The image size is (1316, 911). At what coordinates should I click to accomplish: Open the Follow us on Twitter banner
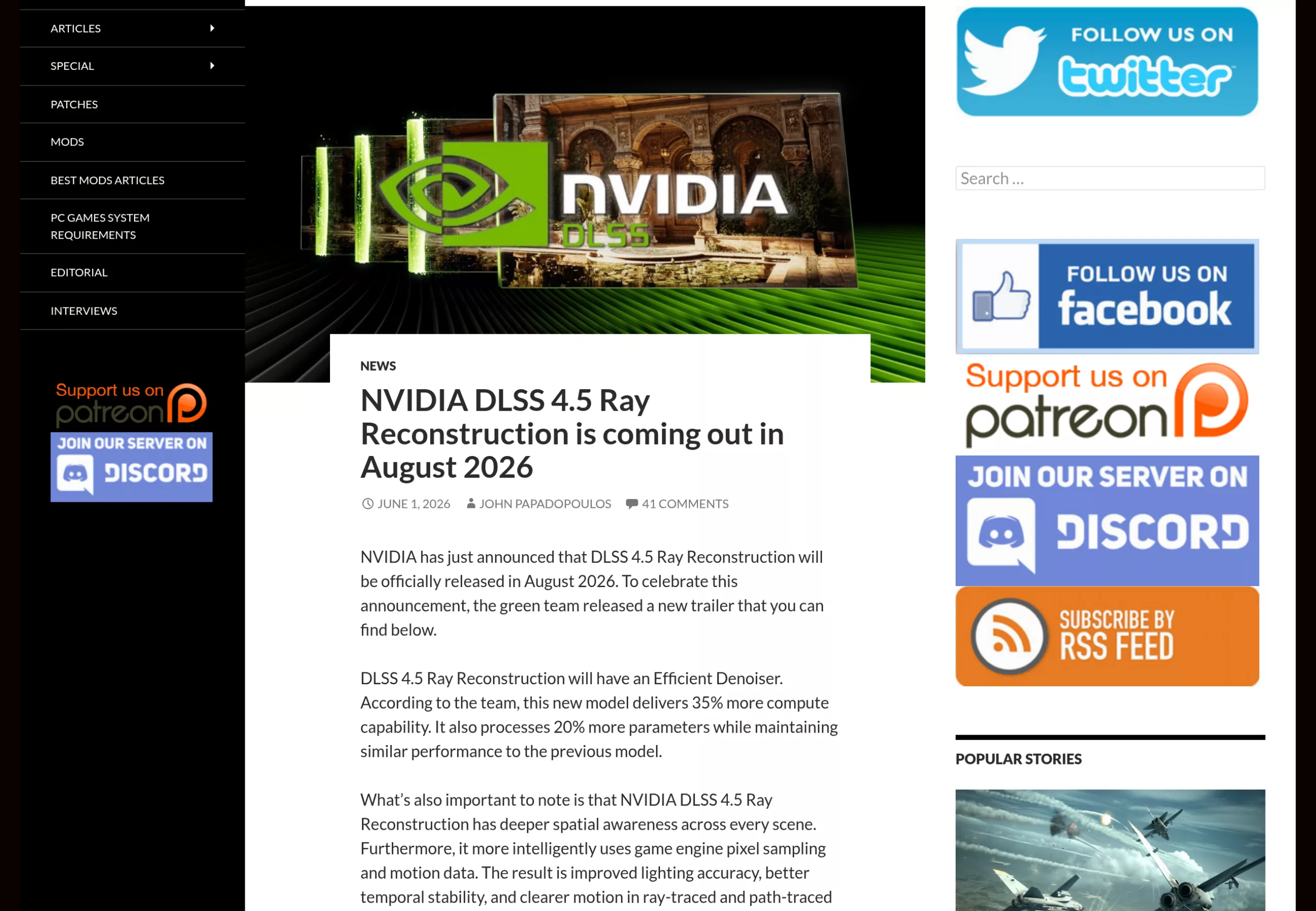(x=1107, y=62)
